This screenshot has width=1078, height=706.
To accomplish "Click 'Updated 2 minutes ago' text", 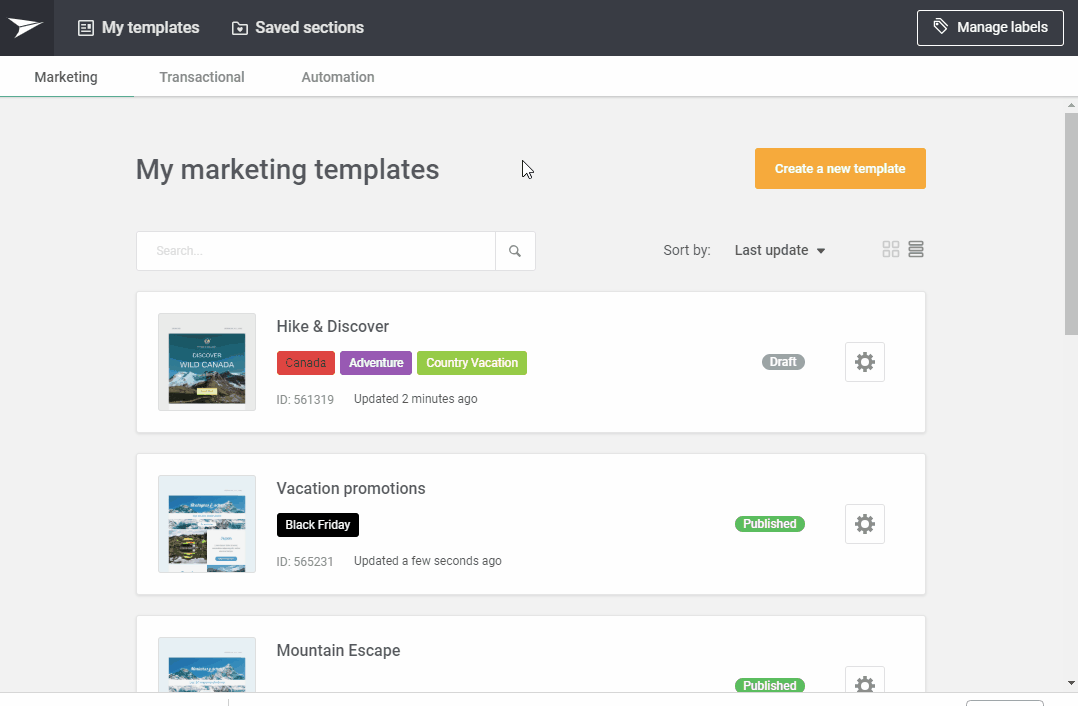I will (415, 399).
